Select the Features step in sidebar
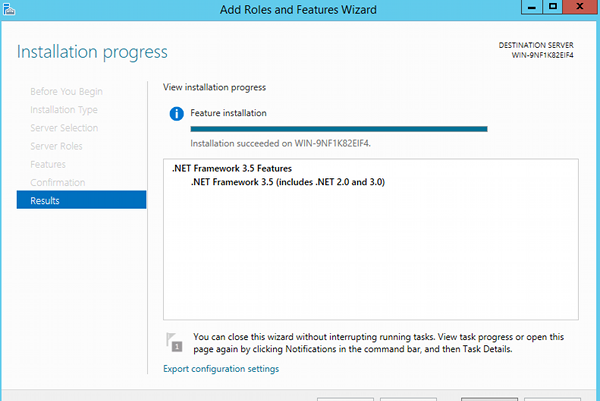 [x=48, y=164]
